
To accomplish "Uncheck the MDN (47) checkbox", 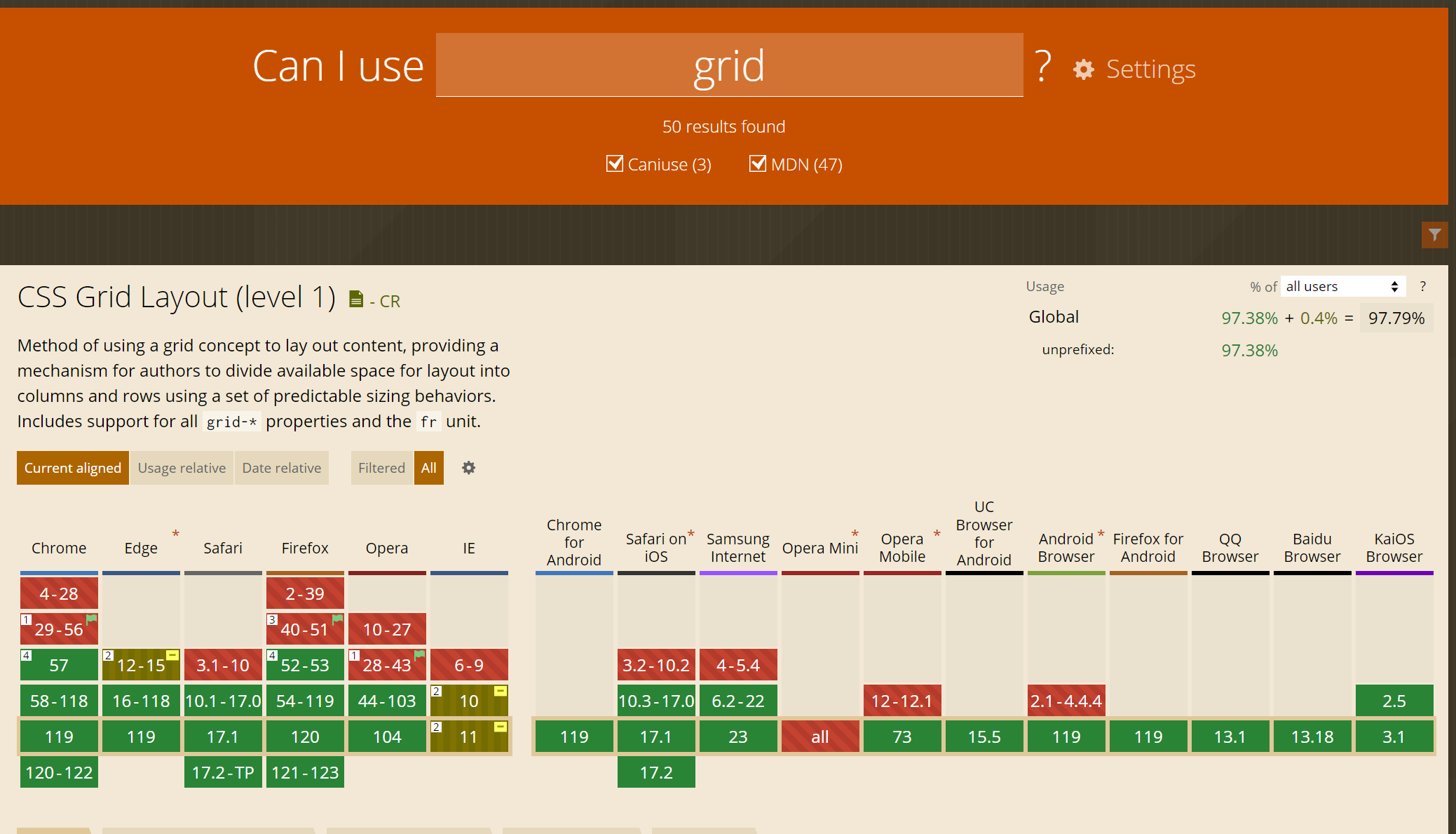I will pyautogui.click(x=758, y=163).
